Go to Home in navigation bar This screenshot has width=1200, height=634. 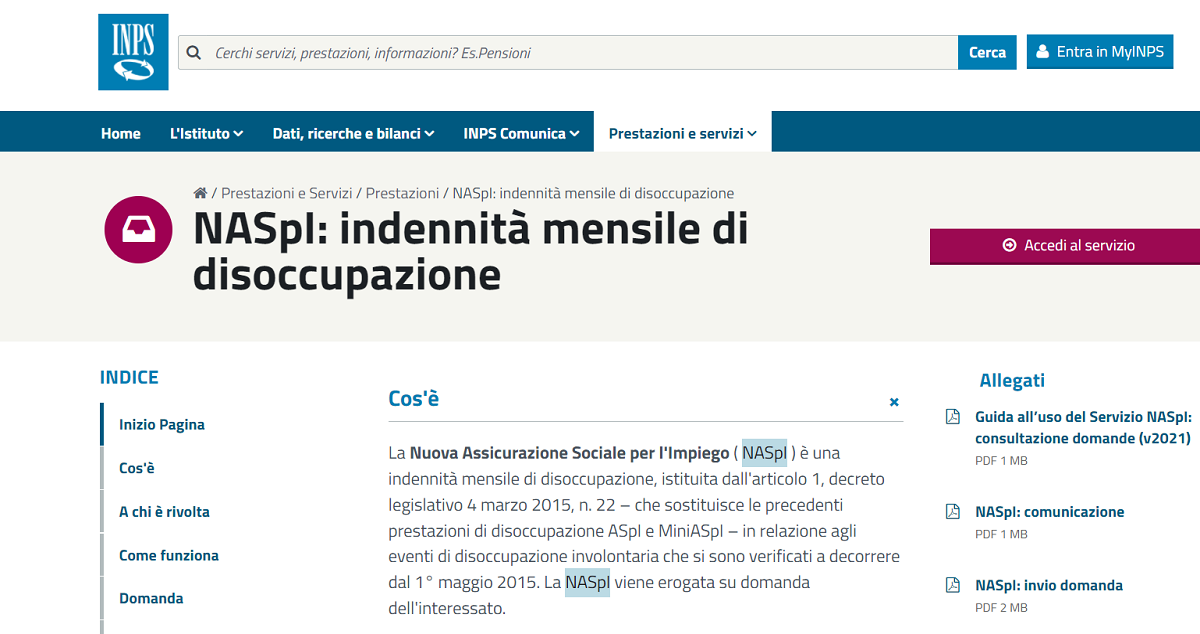tap(121, 133)
